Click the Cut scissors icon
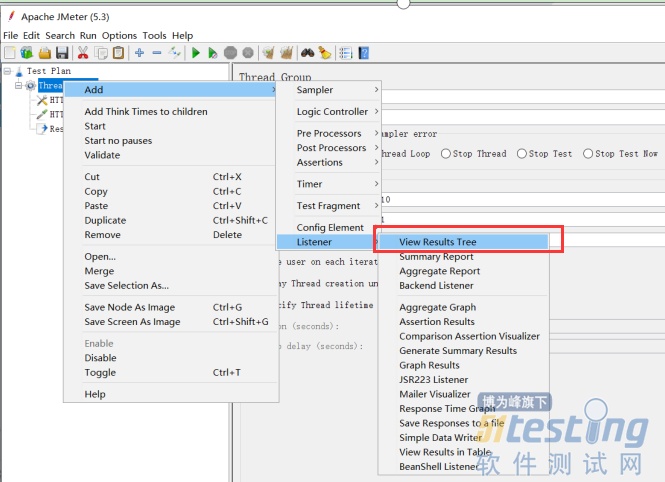665x482 pixels. click(x=83, y=53)
